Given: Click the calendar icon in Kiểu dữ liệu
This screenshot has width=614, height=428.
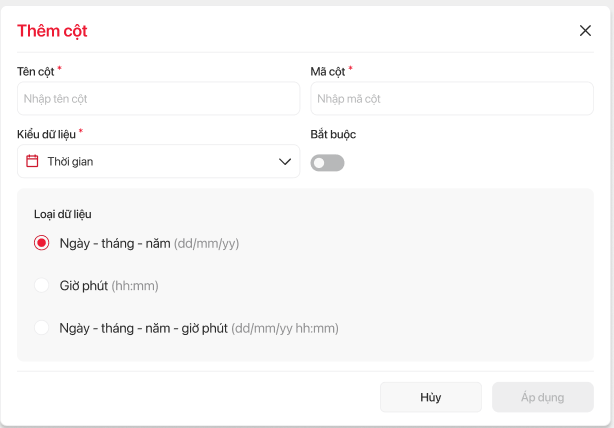Looking at the screenshot, I should coord(32,161).
